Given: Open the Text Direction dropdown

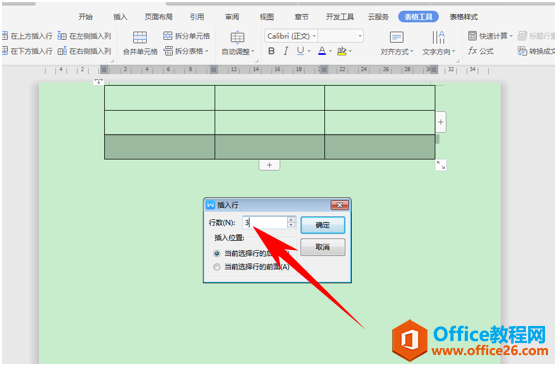Looking at the screenshot, I should (439, 52).
